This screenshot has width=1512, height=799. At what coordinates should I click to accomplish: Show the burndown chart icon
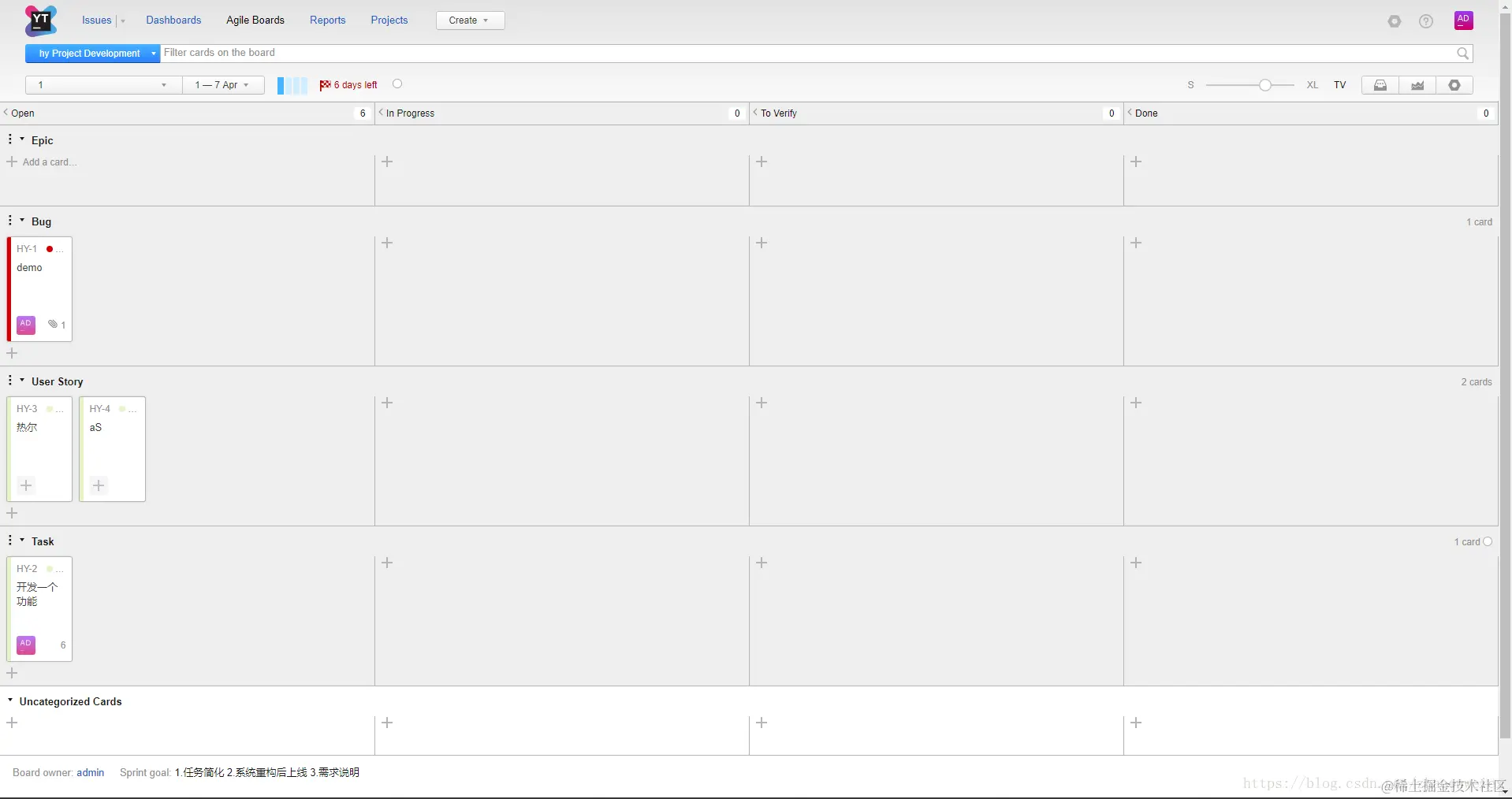[1417, 85]
